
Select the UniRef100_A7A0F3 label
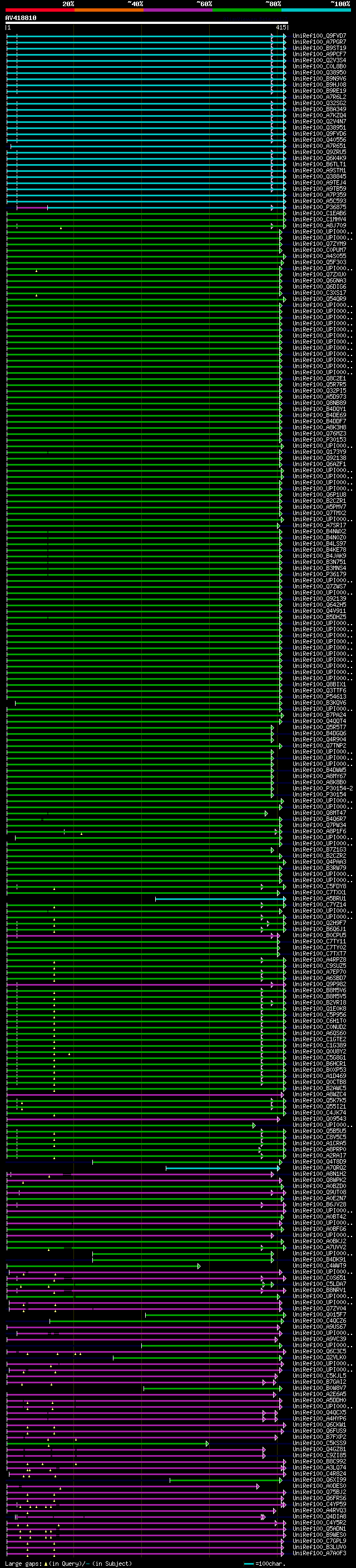tap(319, 1553)
